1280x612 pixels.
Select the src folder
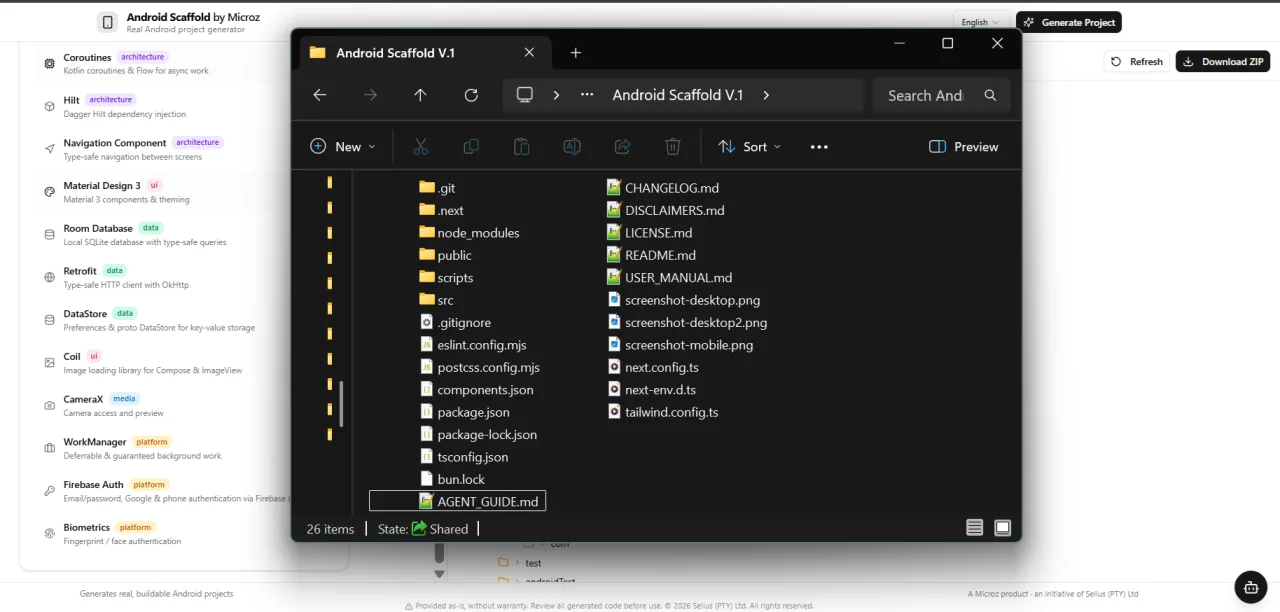click(x=436, y=300)
